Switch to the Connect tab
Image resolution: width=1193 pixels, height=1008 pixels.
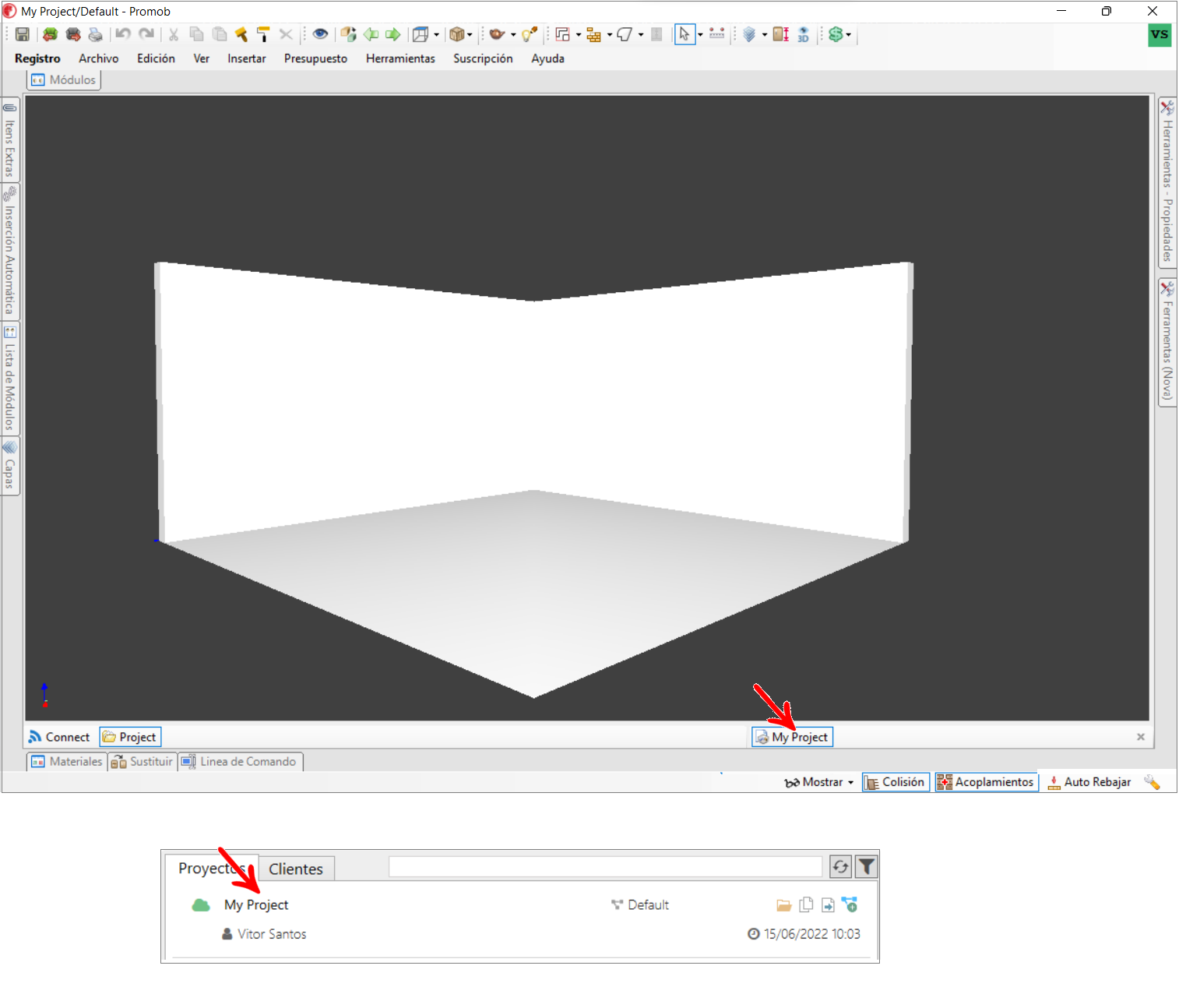coord(59,737)
